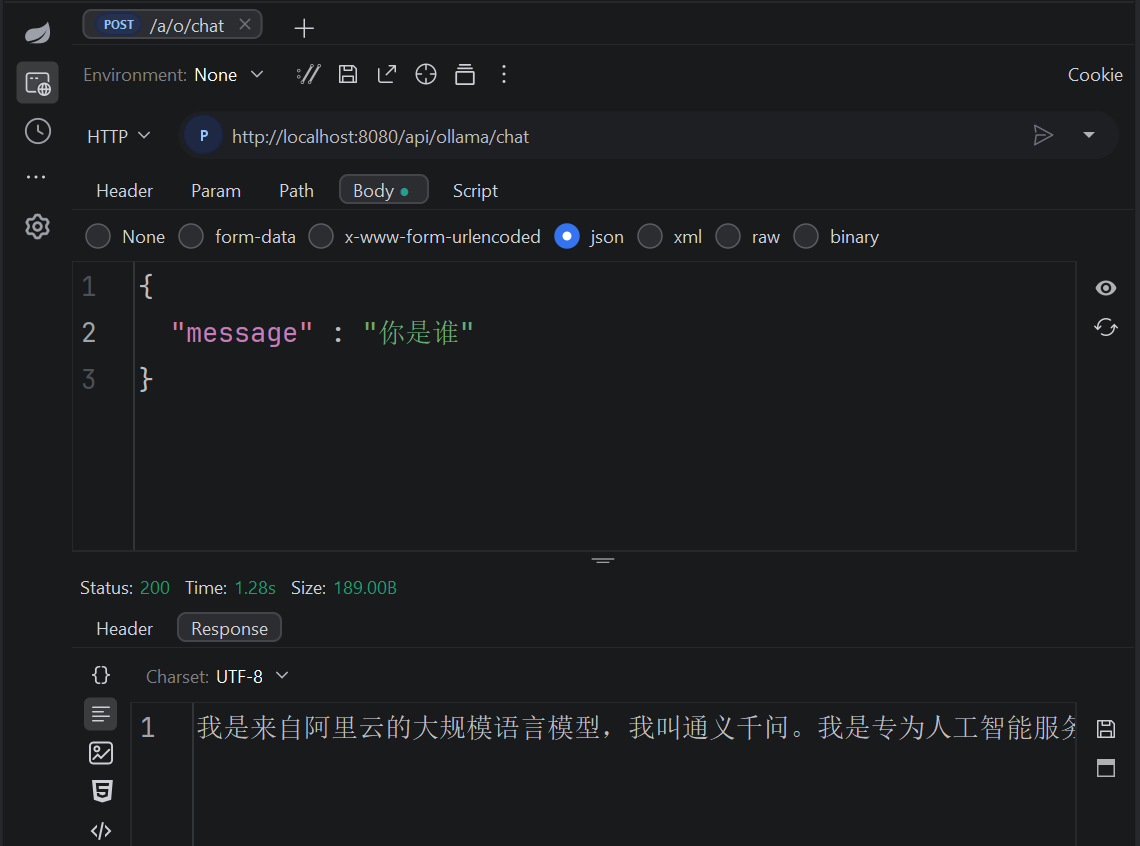This screenshot has height=846, width=1140.
Task: Click the archive/history icon on the toolbar
Action: coord(464,74)
